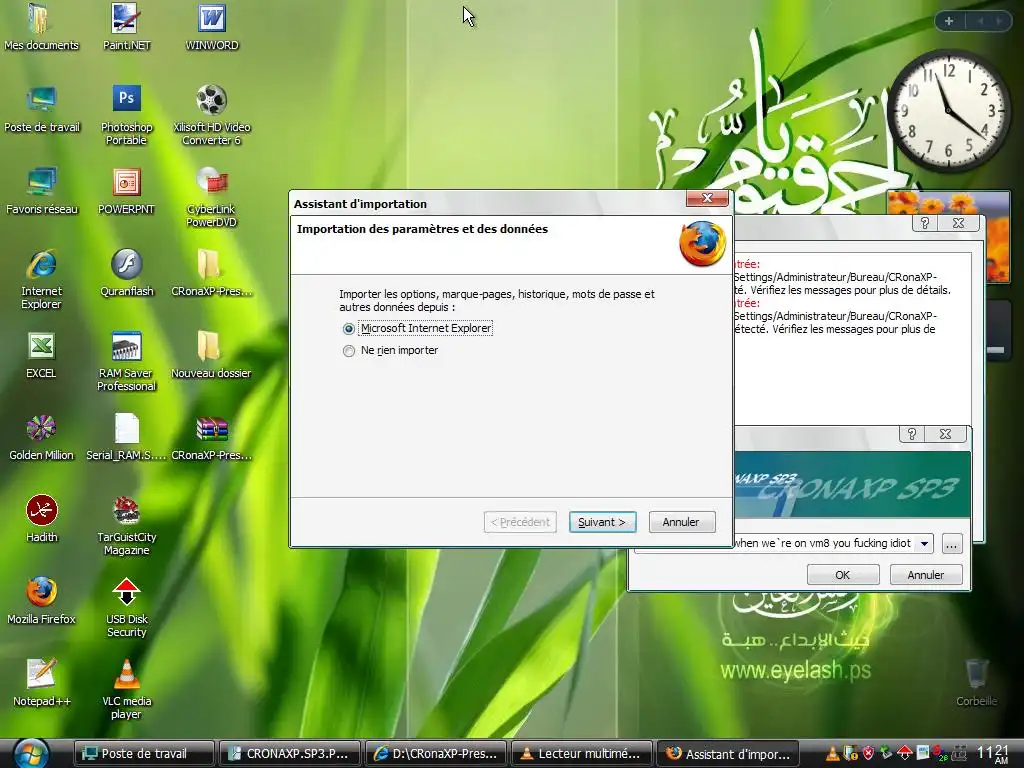Switch to Lecteur multimé... taskbar button
The height and width of the screenshot is (768, 1024).
tap(582, 754)
